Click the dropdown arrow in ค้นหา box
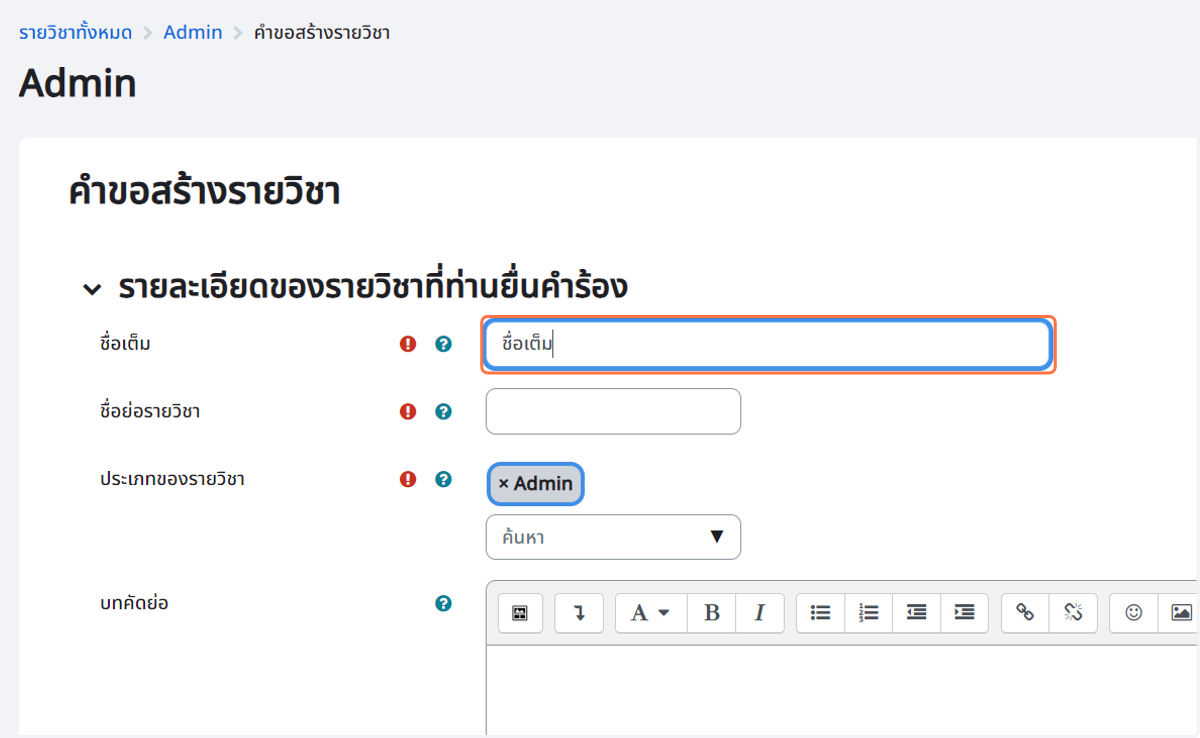Viewport: 1200px width, 738px height. coord(716,537)
